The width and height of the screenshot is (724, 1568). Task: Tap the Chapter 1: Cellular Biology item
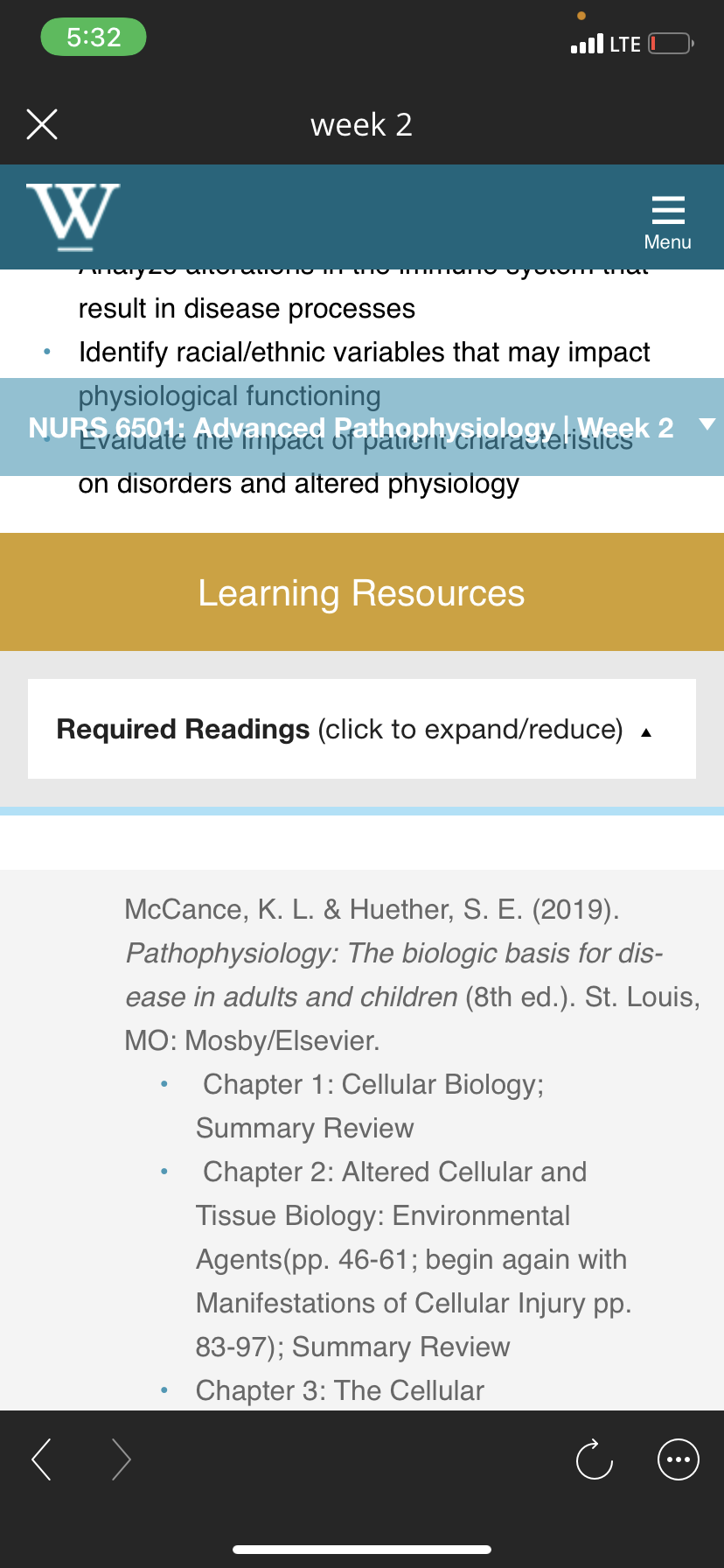click(x=370, y=1106)
